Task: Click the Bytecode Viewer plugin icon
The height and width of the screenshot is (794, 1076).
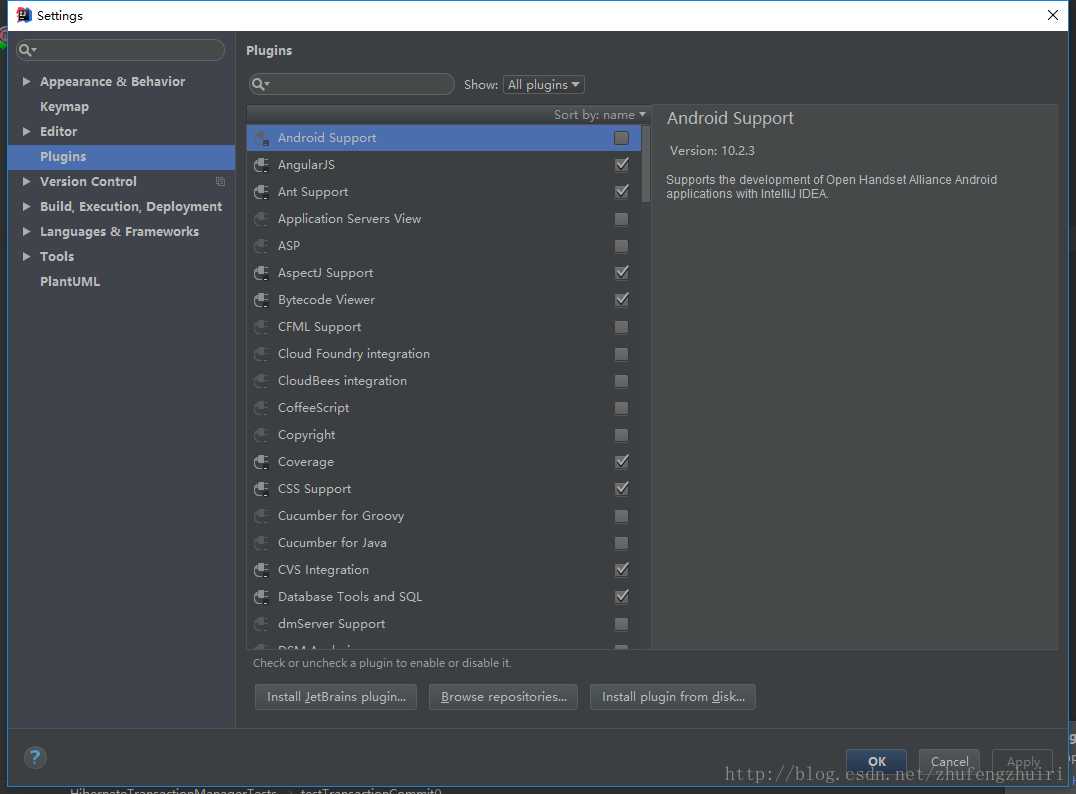Action: tap(261, 301)
